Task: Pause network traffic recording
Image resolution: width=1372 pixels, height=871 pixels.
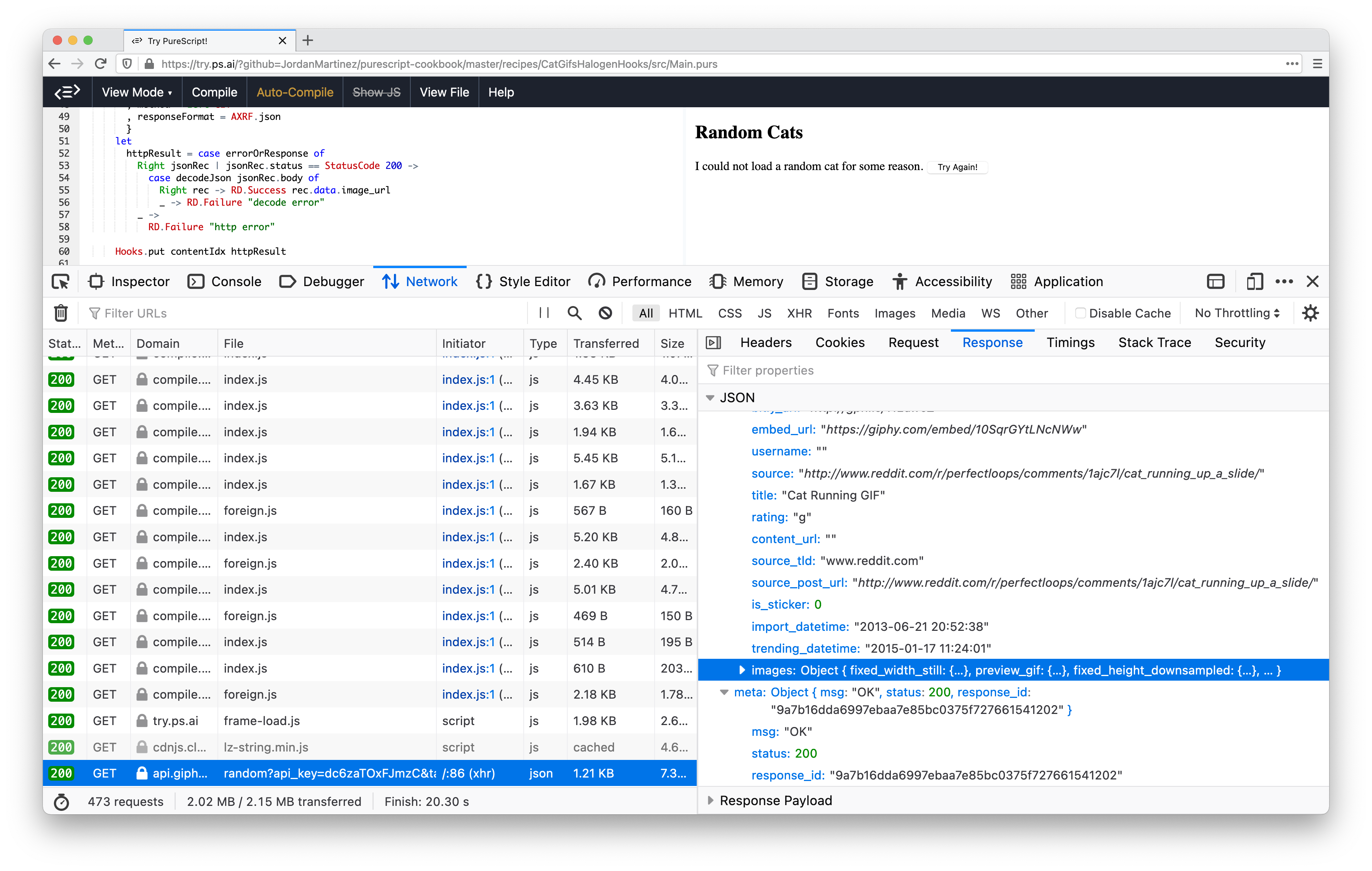Action: 543,313
